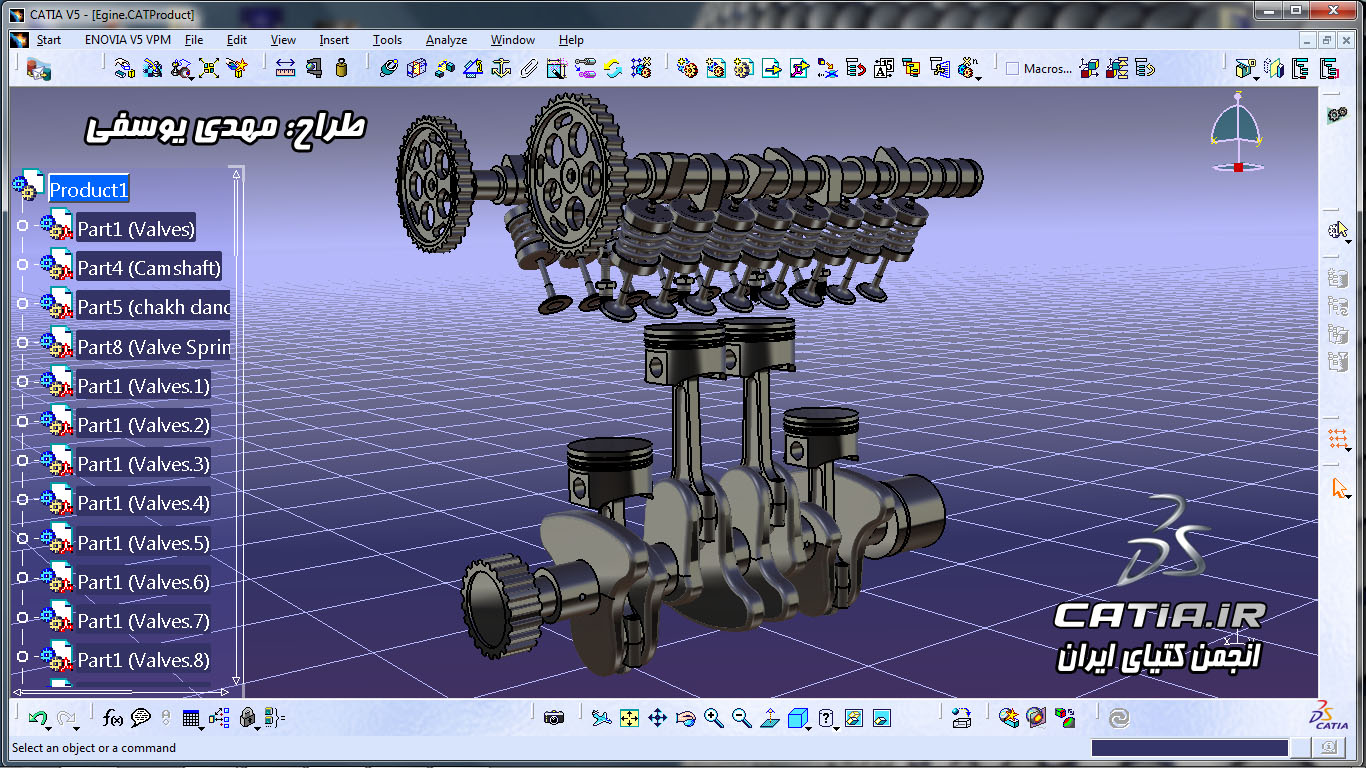The width and height of the screenshot is (1366, 768).
Task: Select the Pan arrows icon
Action: [657, 717]
